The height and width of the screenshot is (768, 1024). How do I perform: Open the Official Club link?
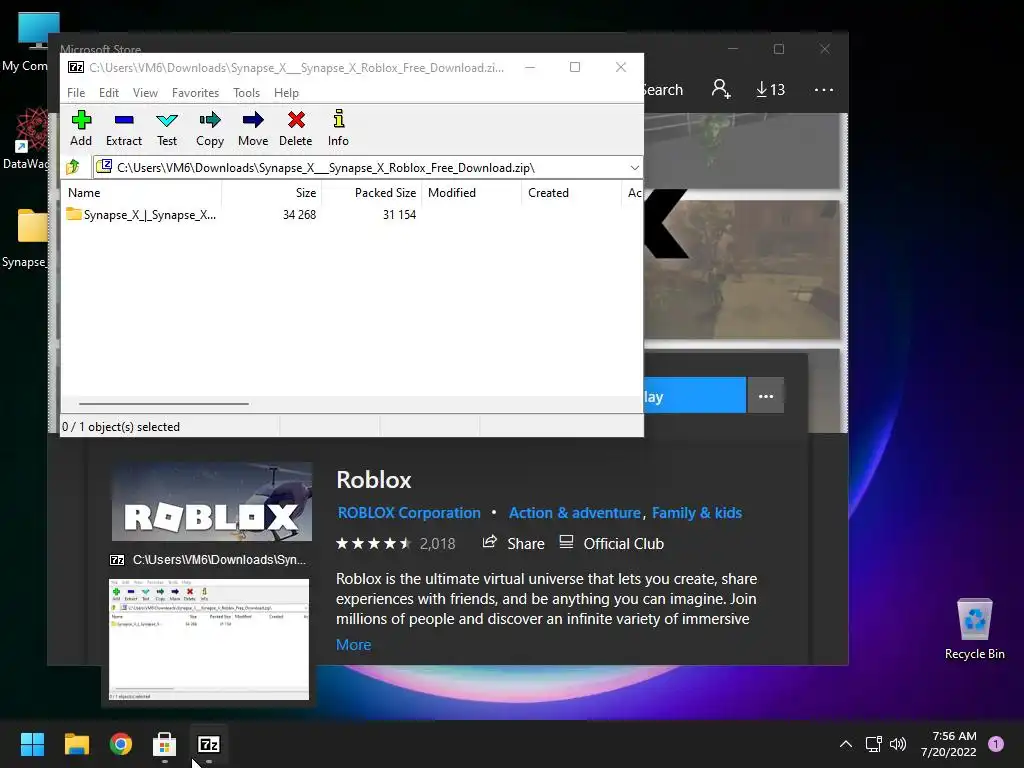[611, 543]
